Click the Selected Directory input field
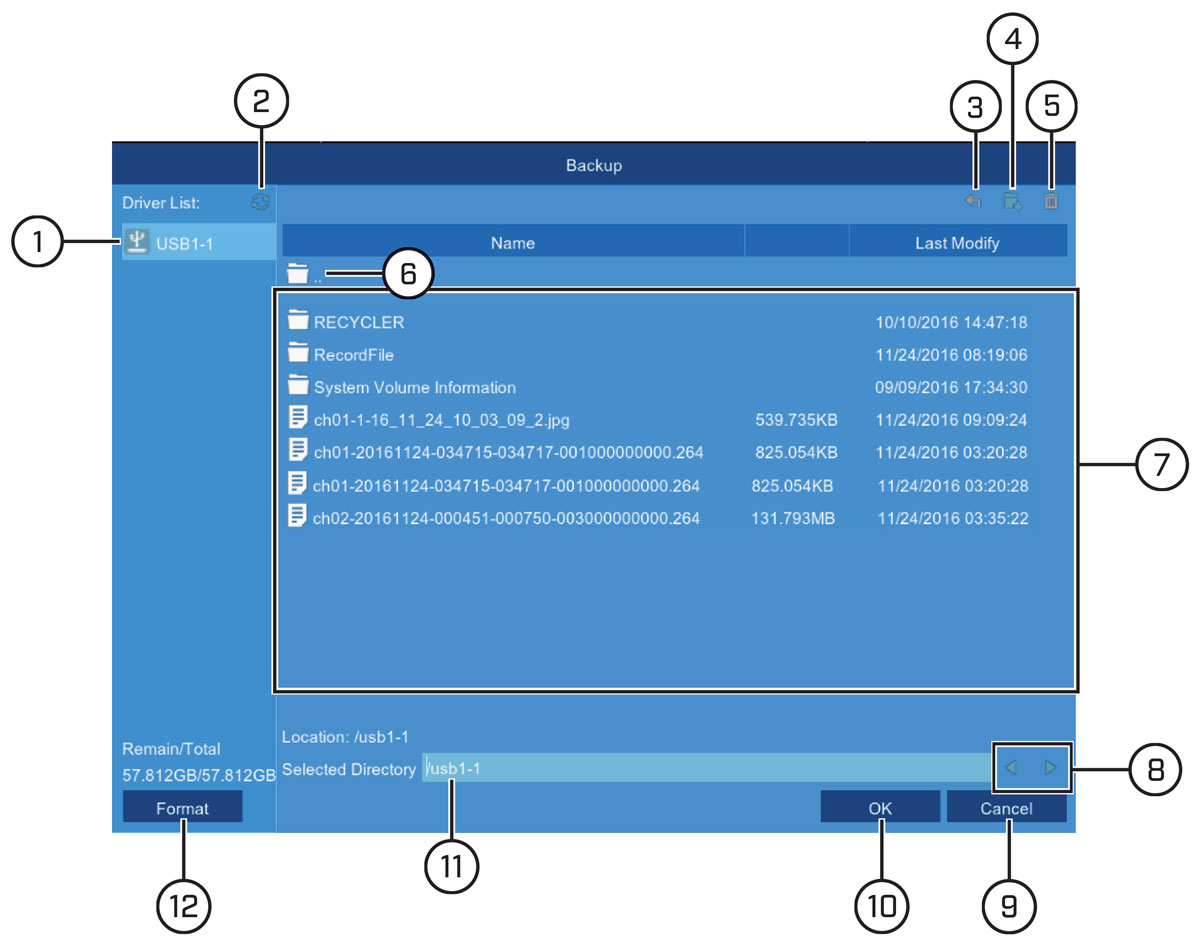 point(707,768)
